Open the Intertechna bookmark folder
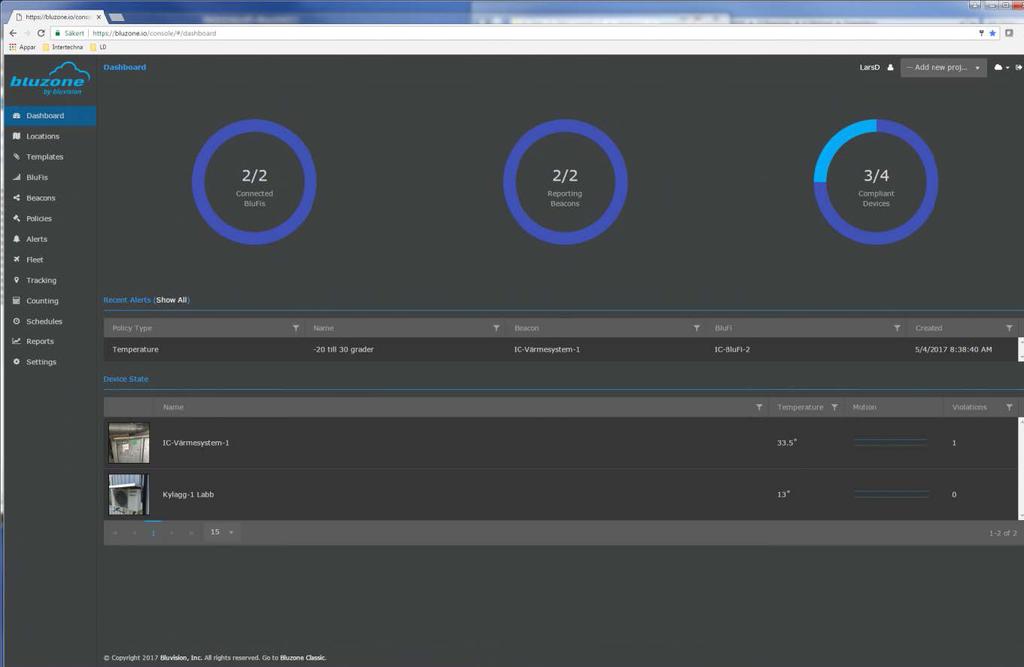Screen dimensions: 1024x667 tap(63, 47)
